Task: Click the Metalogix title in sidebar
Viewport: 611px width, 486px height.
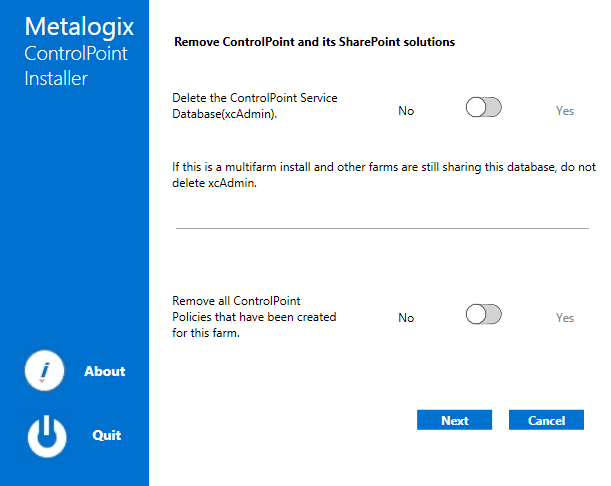Action: coord(79,27)
